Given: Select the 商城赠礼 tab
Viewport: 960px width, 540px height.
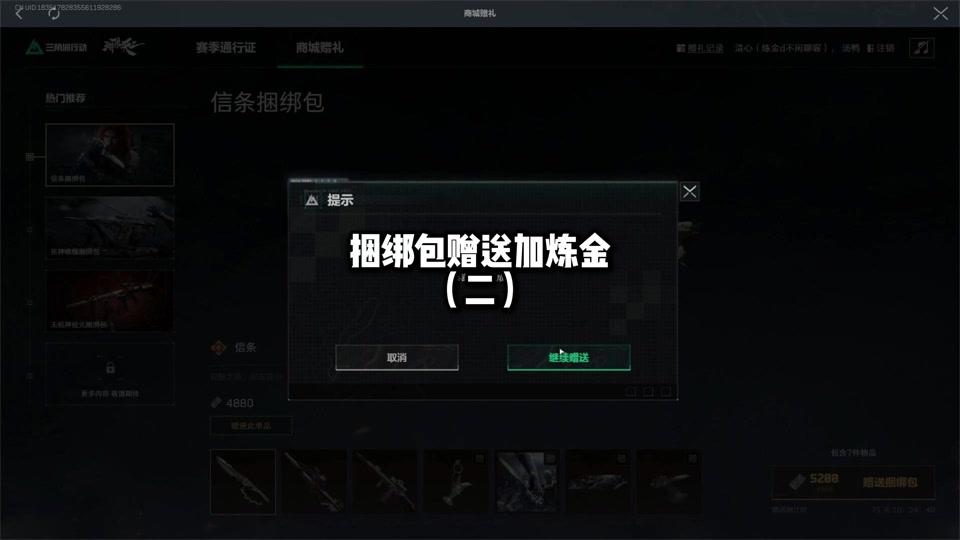Looking at the screenshot, I should (x=320, y=48).
